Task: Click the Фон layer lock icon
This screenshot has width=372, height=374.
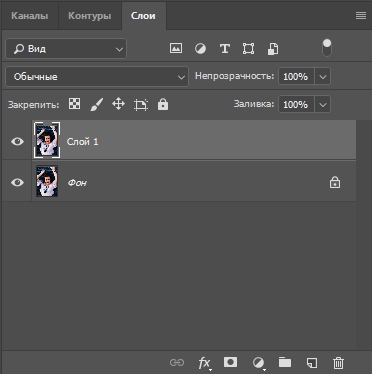Action: (335, 182)
